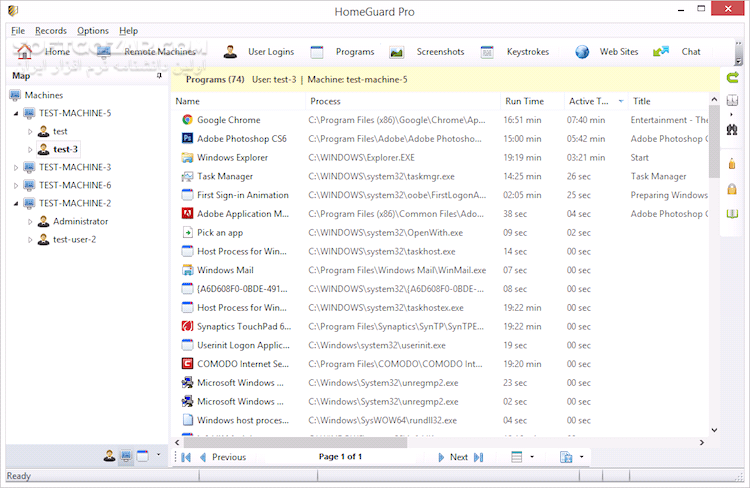The image size is (750, 488).
Task: Select Administrator under TEST-MACHINE-2
Action: tap(73, 222)
